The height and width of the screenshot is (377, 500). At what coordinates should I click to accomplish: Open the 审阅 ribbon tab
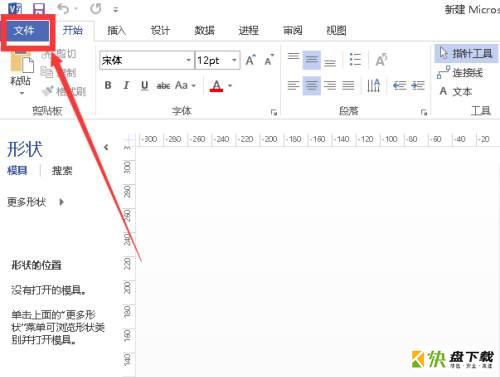(293, 31)
